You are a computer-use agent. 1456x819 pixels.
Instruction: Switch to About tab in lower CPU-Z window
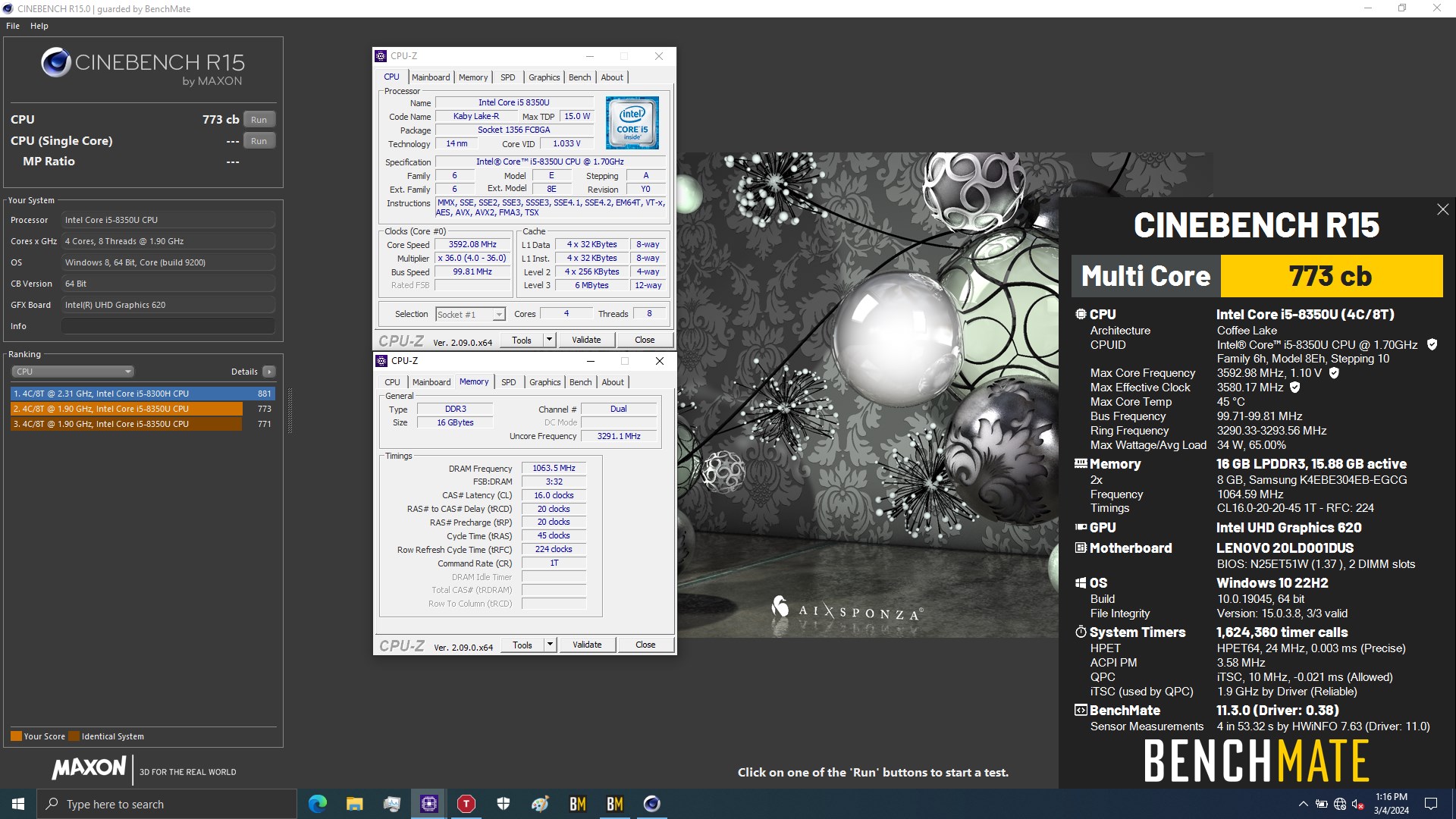click(613, 382)
